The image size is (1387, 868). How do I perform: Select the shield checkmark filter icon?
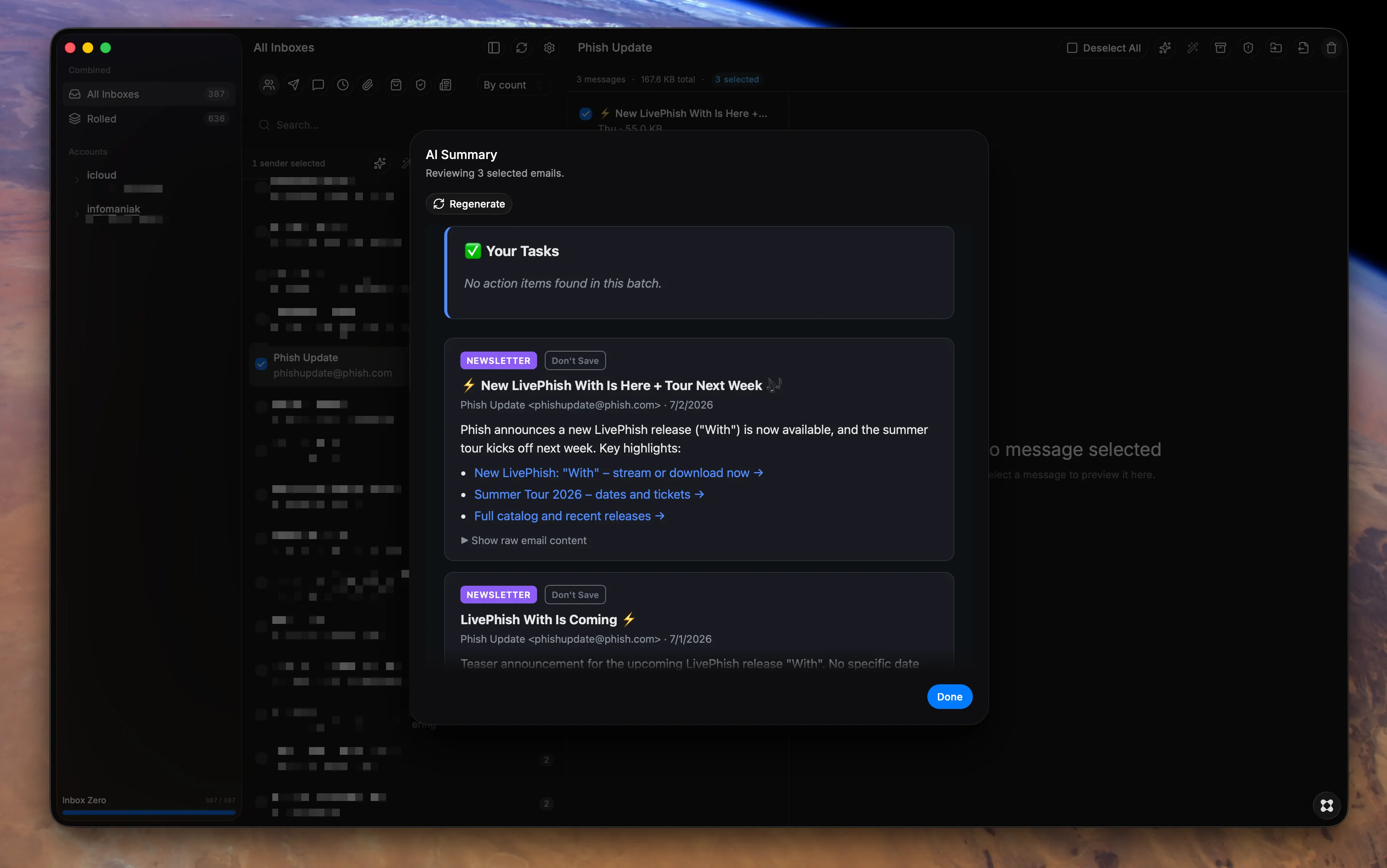tap(420, 85)
